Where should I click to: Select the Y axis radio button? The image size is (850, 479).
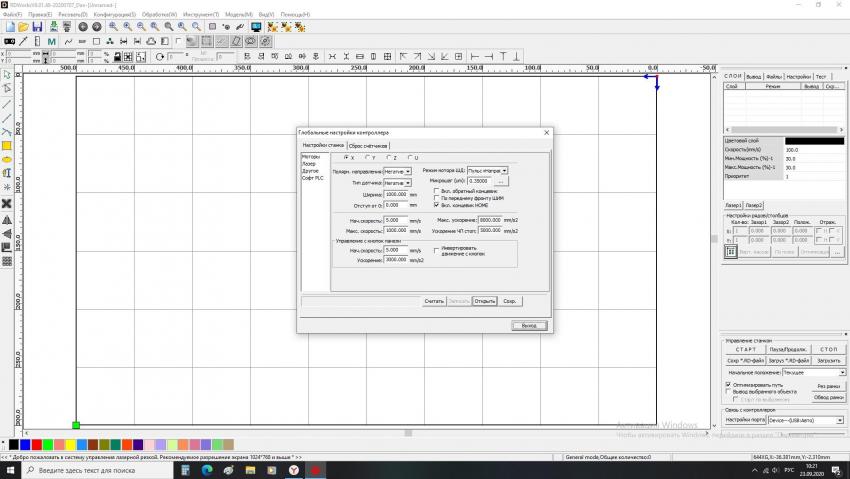pyautogui.click(x=367, y=158)
